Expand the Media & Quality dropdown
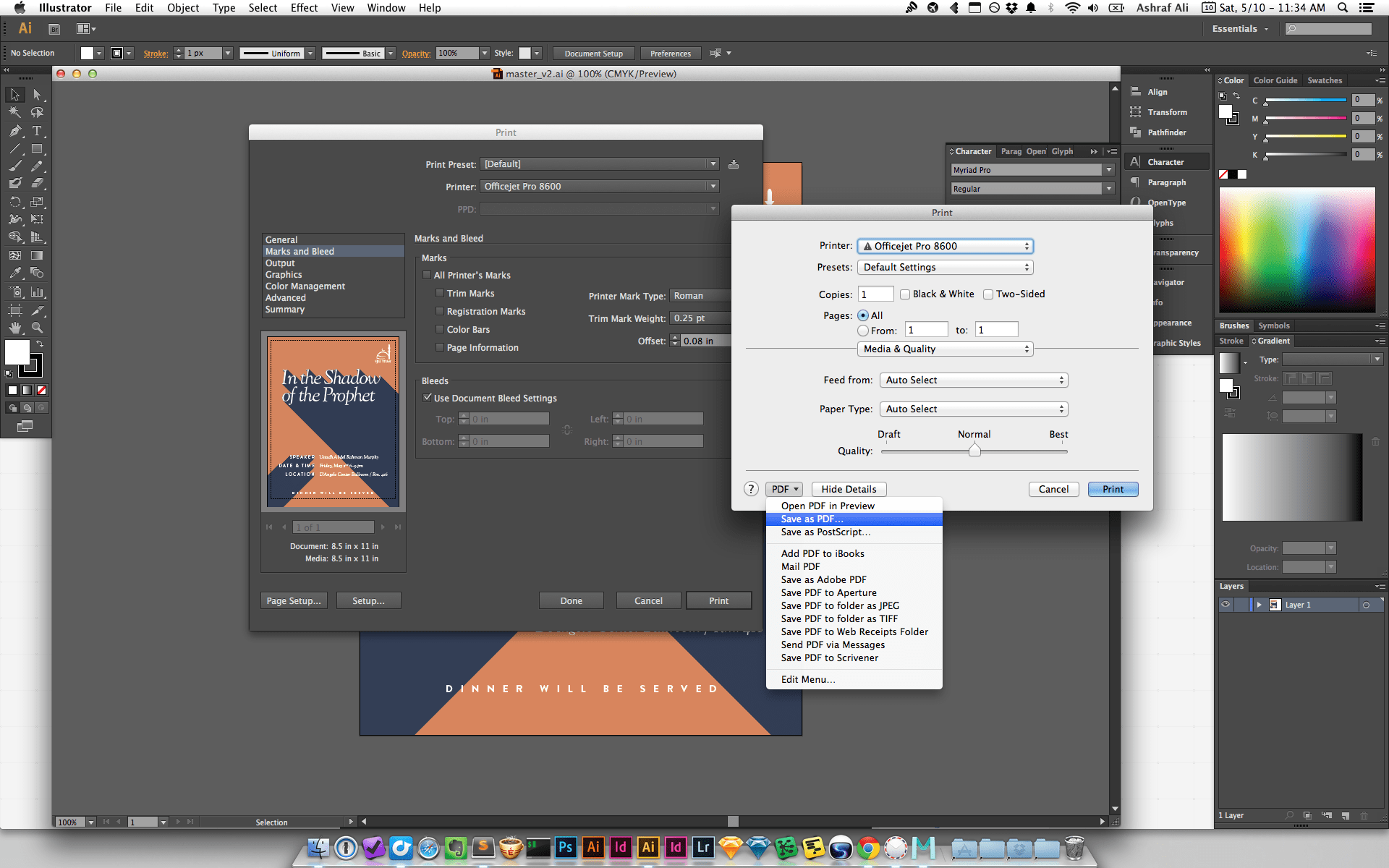1389x868 pixels. (945, 349)
